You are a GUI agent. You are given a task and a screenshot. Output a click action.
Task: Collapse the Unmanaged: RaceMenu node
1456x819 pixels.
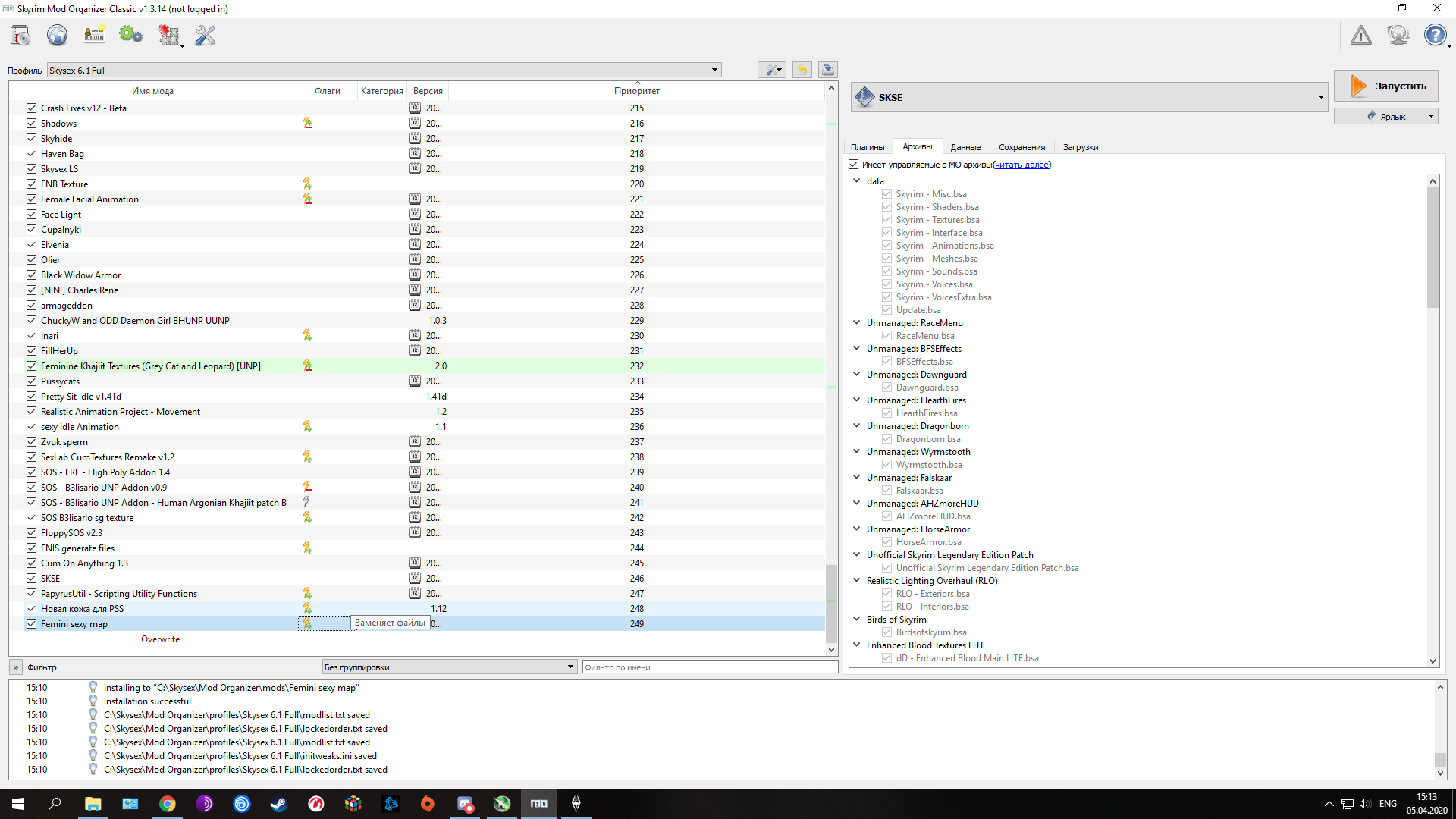(857, 322)
